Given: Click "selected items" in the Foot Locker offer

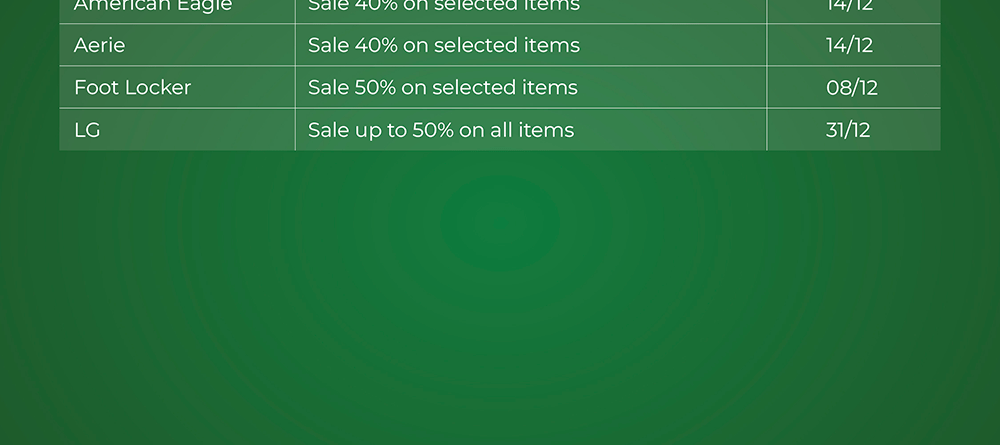Looking at the screenshot, I should coord(505,87).
